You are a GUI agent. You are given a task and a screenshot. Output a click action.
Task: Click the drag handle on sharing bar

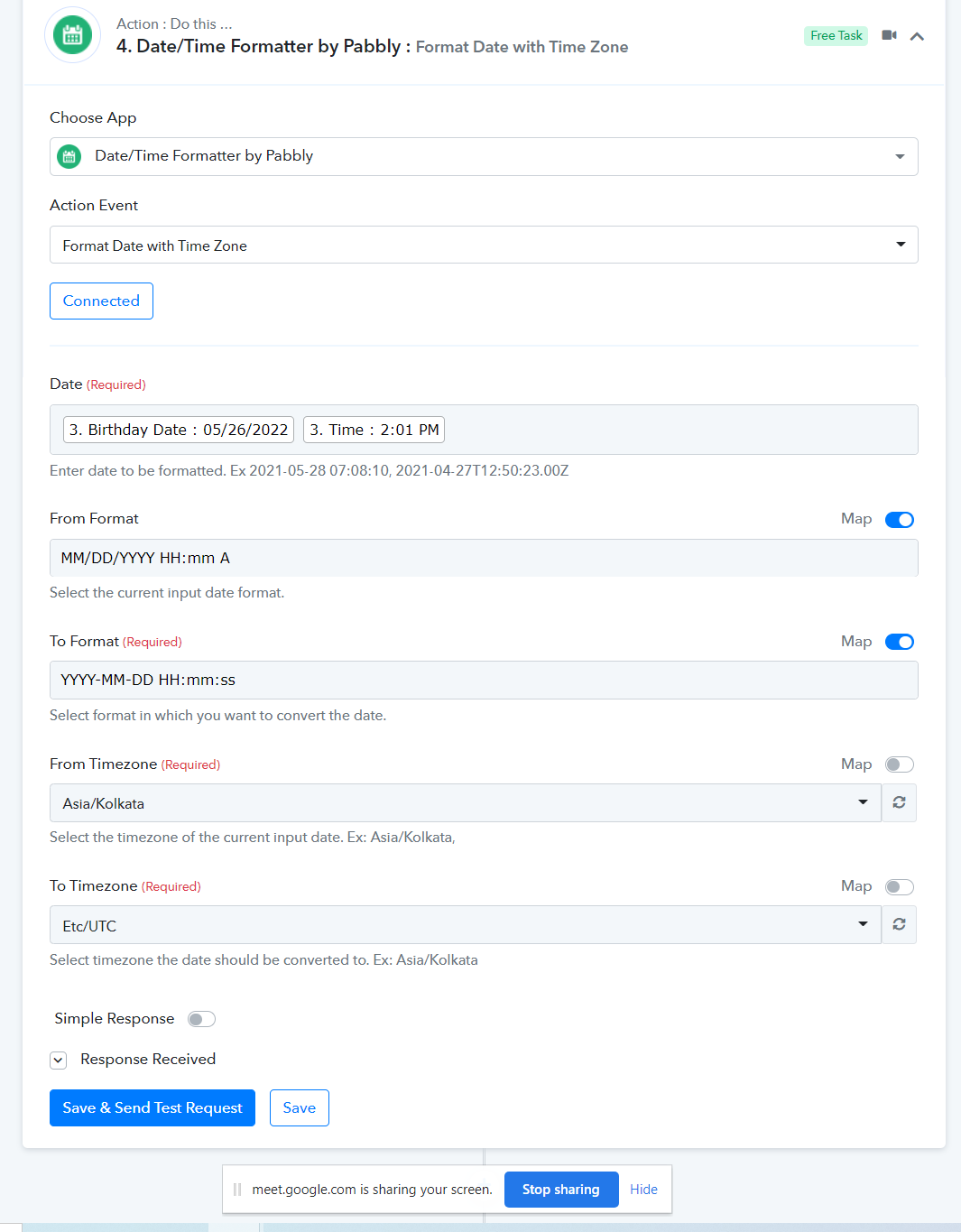coord(237,1190)
